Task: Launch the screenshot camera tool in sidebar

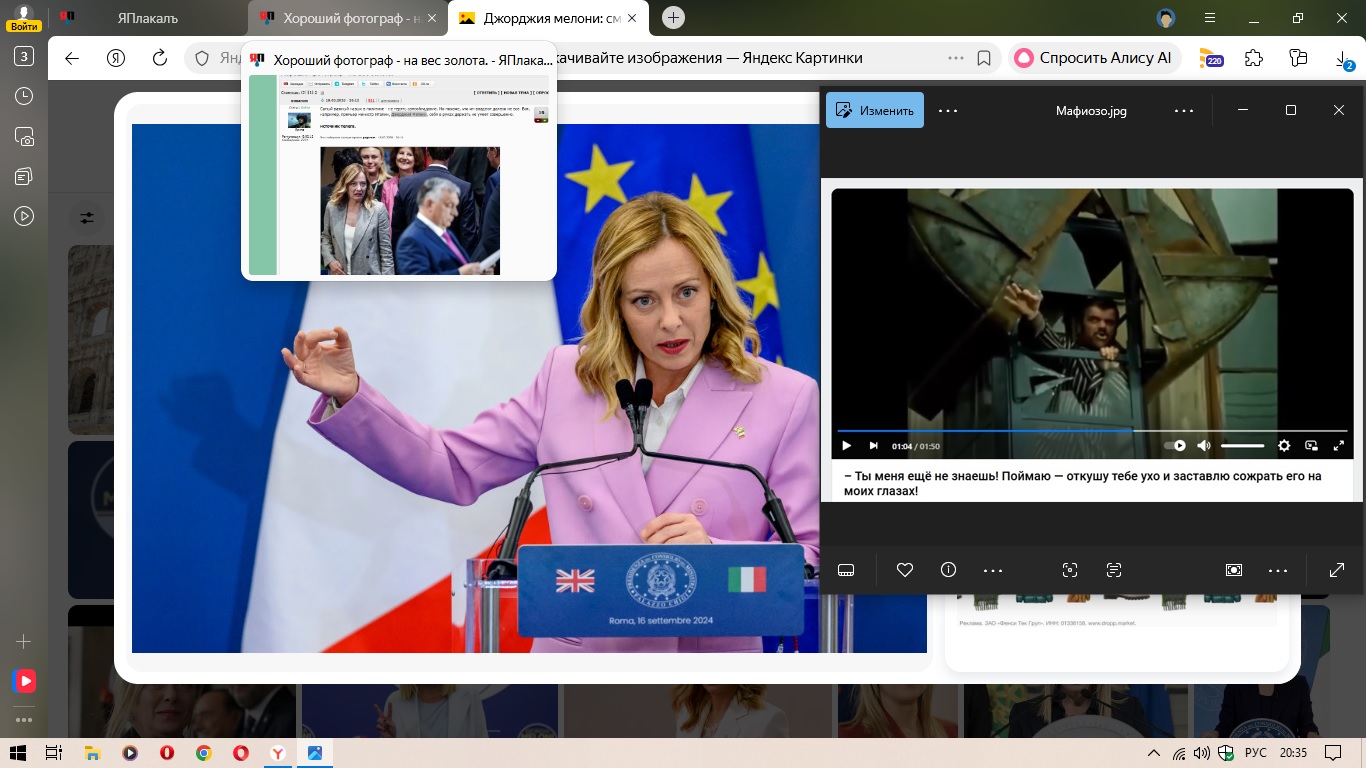Action: point(24,136)
